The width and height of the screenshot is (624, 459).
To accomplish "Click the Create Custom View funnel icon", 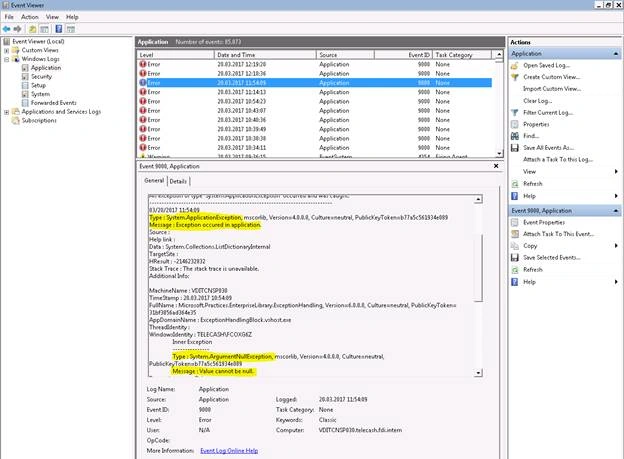I will coord(515,77).
